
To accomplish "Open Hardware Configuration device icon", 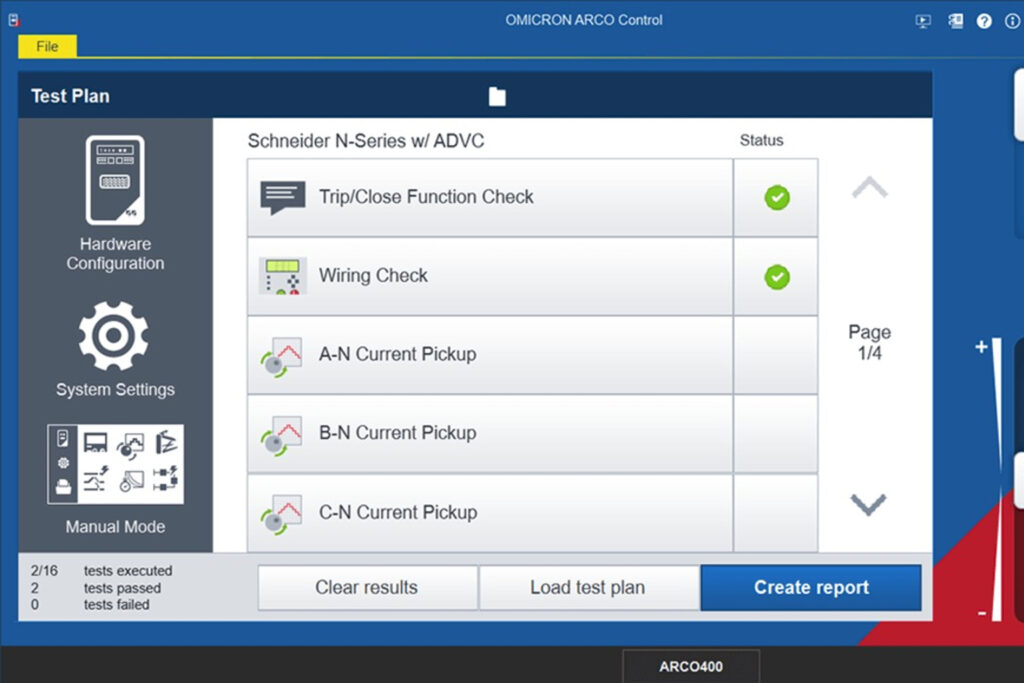I will (115, 180).
